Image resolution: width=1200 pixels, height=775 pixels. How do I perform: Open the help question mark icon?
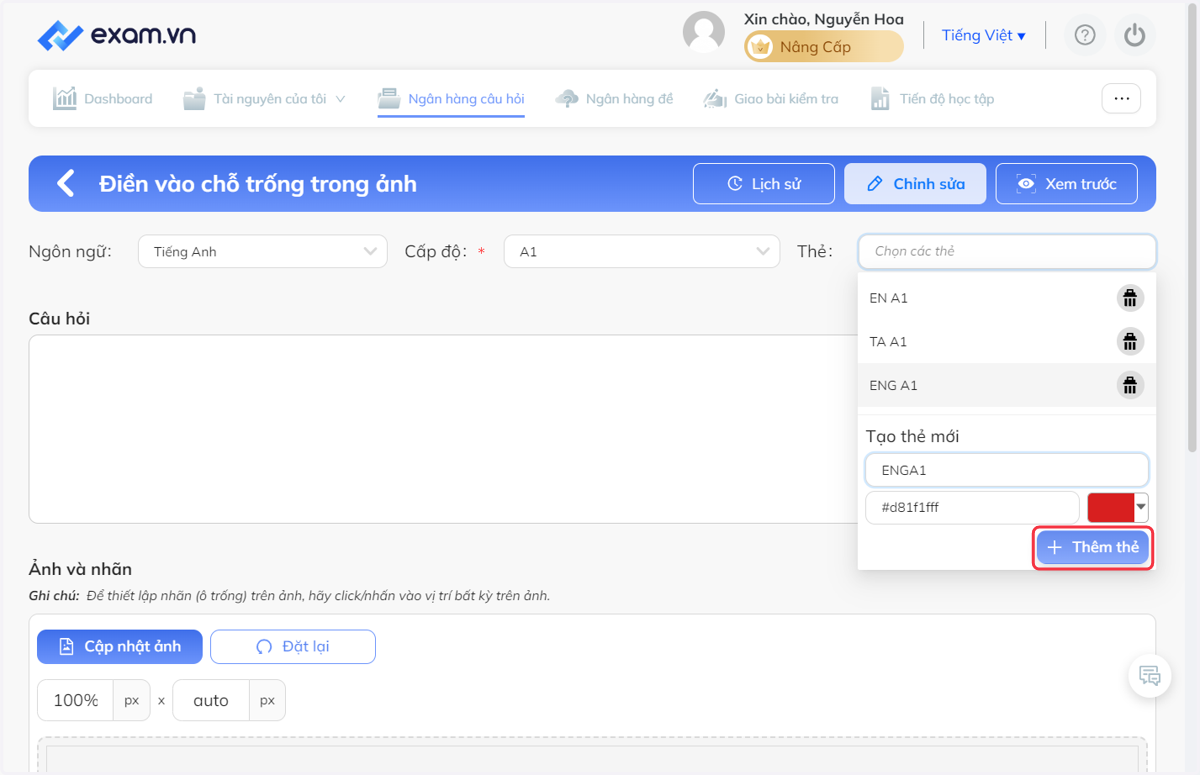(1085, 36)
